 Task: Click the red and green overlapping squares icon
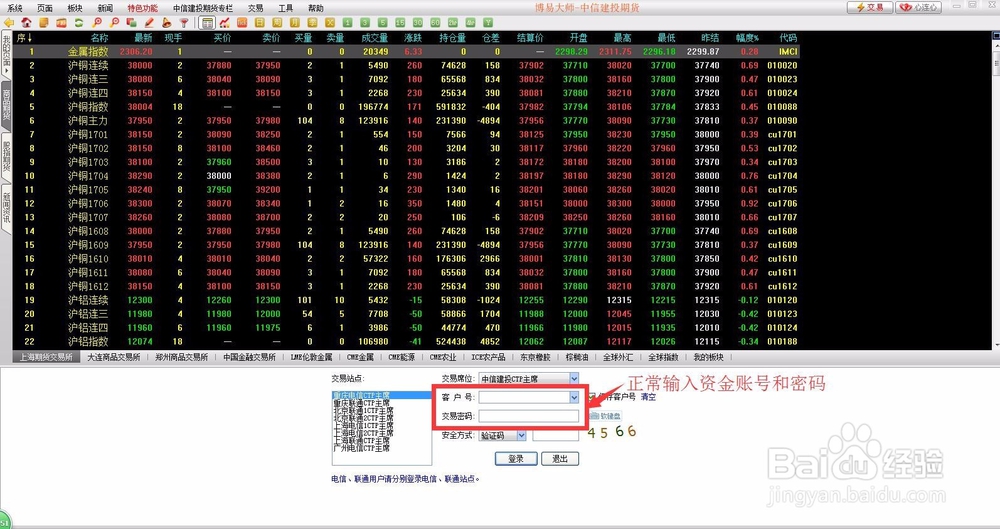pos(131,23)
